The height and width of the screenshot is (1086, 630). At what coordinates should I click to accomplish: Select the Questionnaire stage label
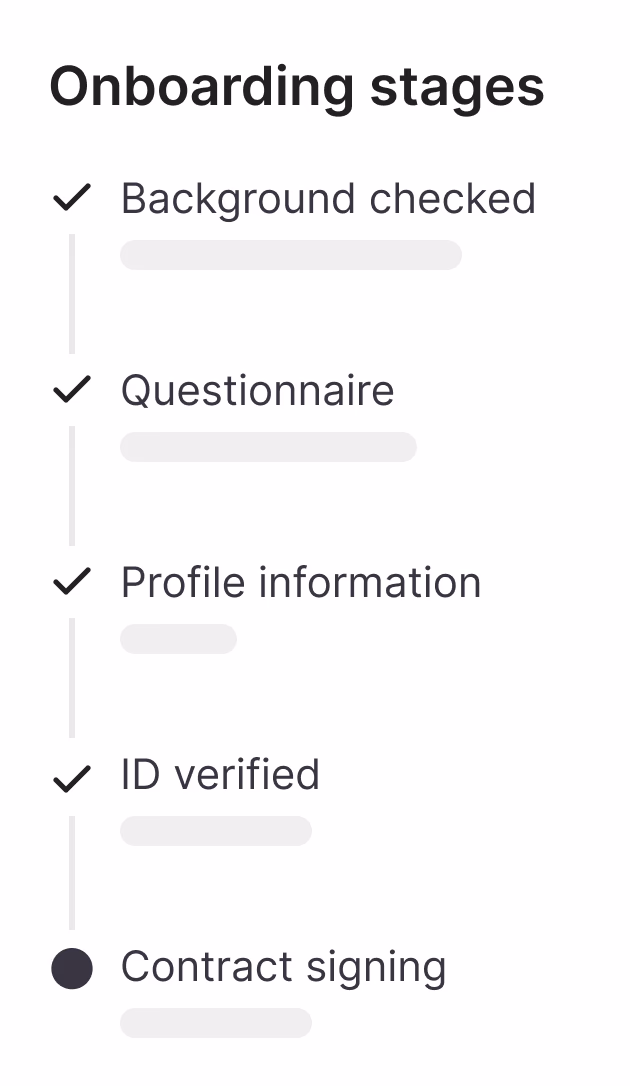click(257, 390)
